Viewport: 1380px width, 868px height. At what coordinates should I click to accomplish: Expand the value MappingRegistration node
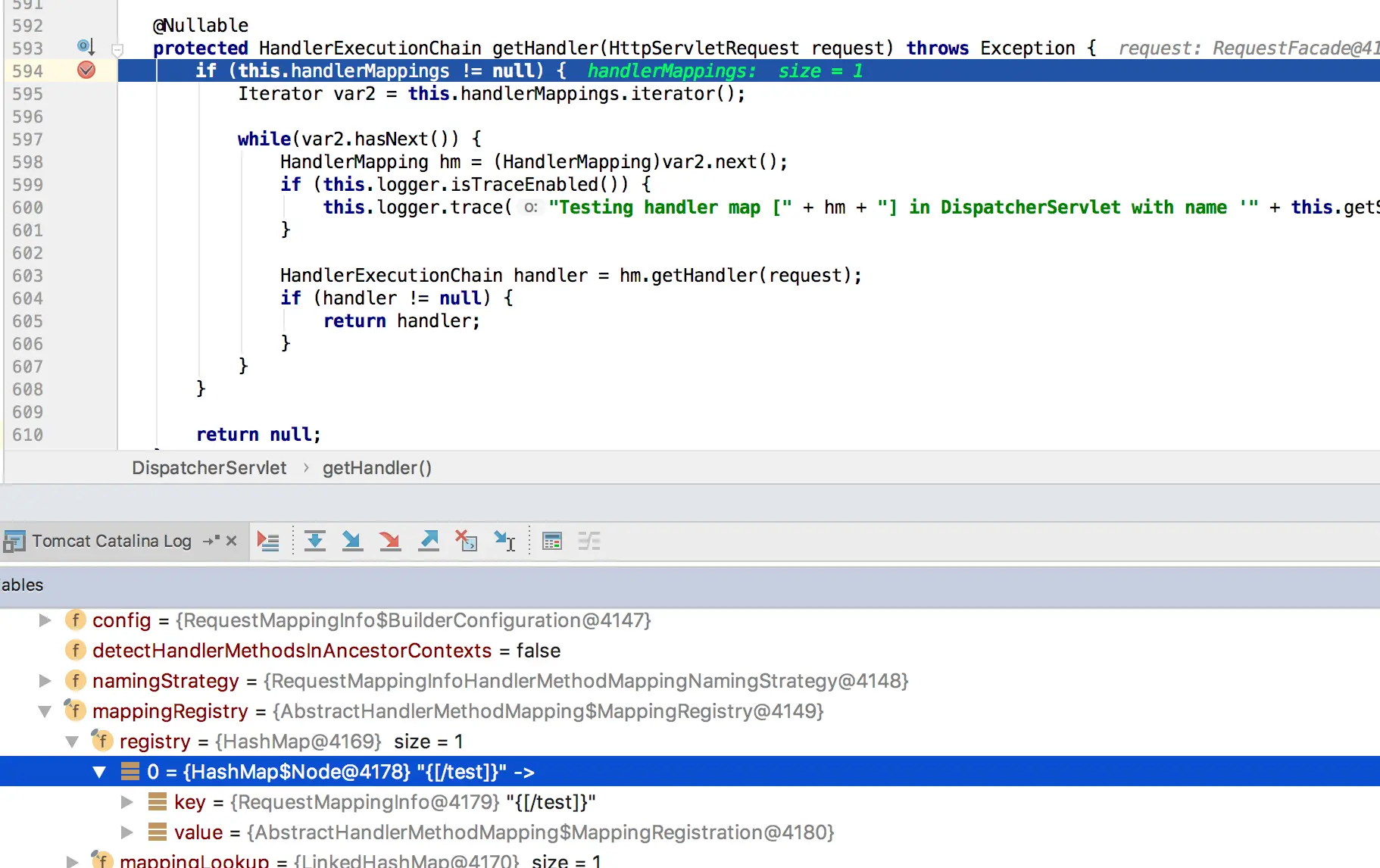coord(127,832)
